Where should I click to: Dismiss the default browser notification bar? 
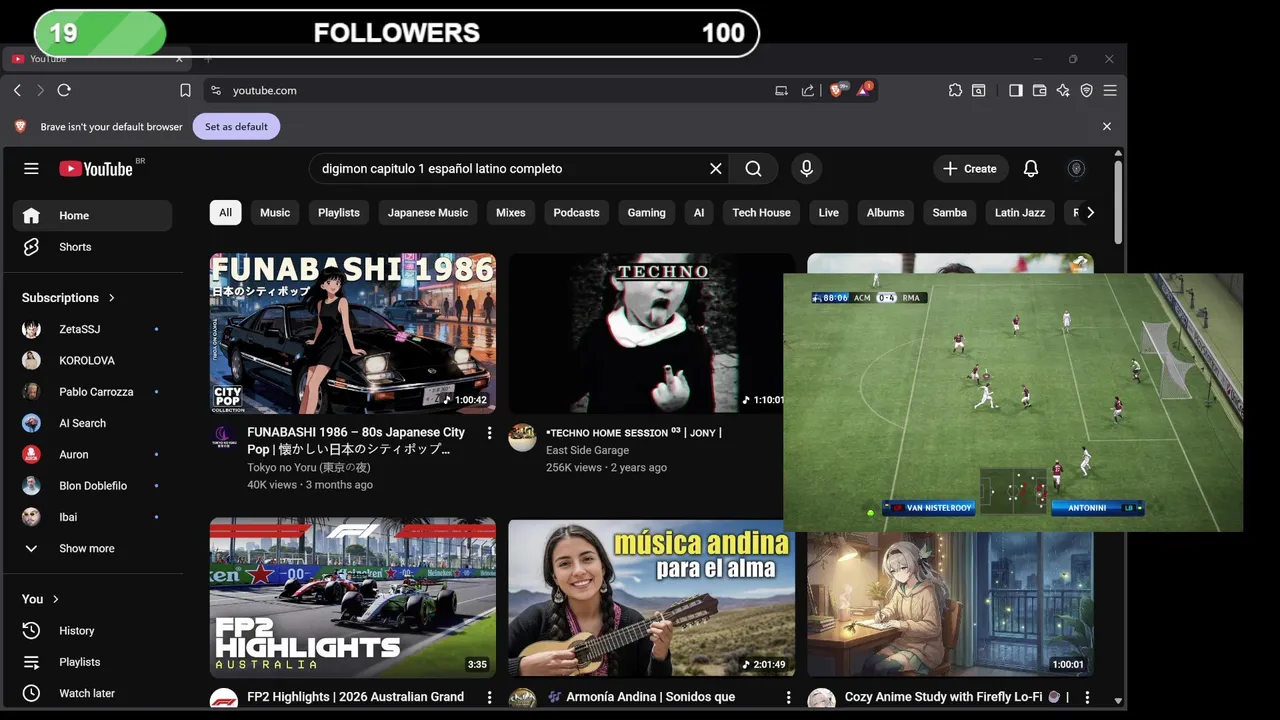1107,127
